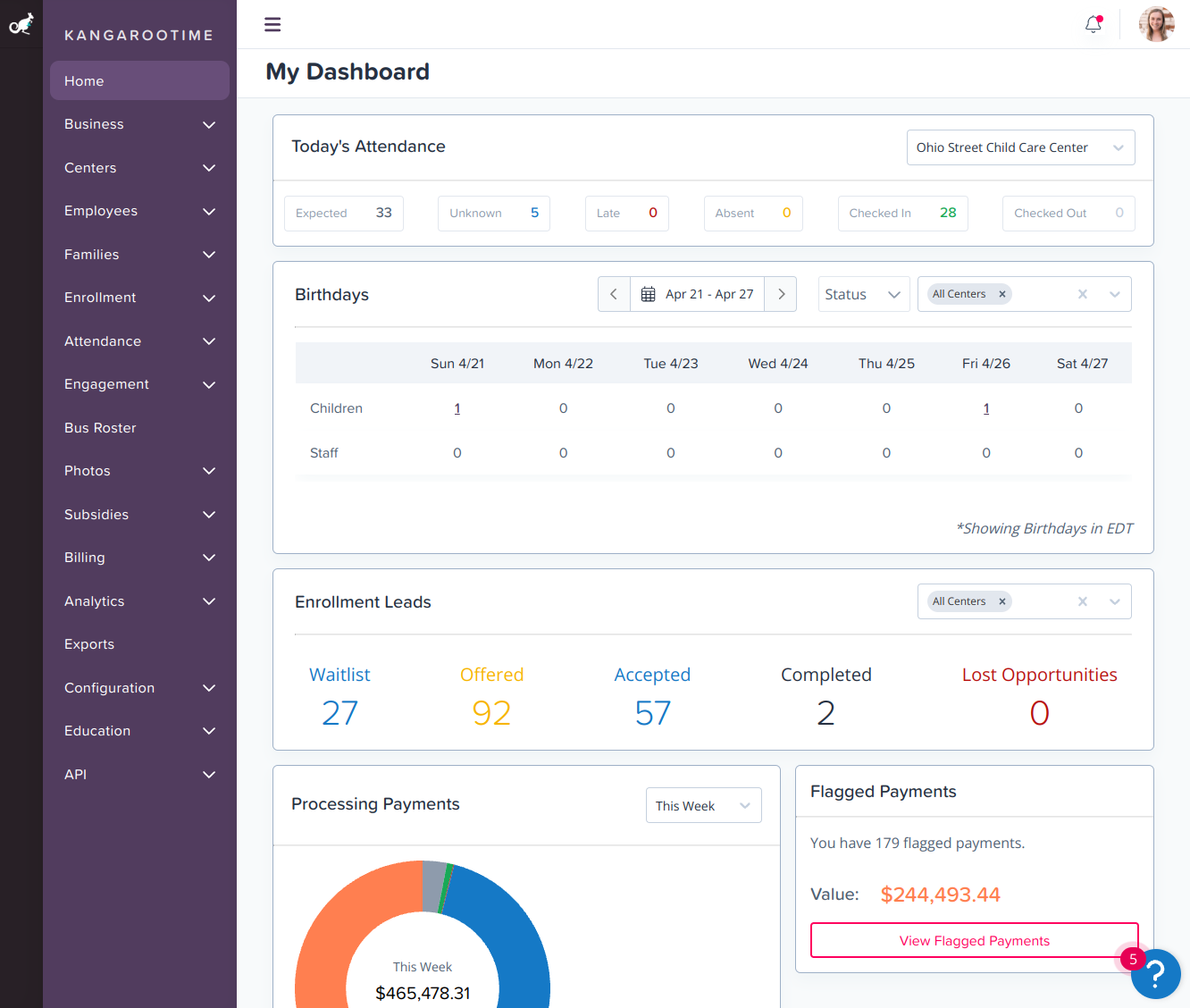The image size is (1190, 1008).
Task: Expand the Business menu chevron
Action: [209, 124]
